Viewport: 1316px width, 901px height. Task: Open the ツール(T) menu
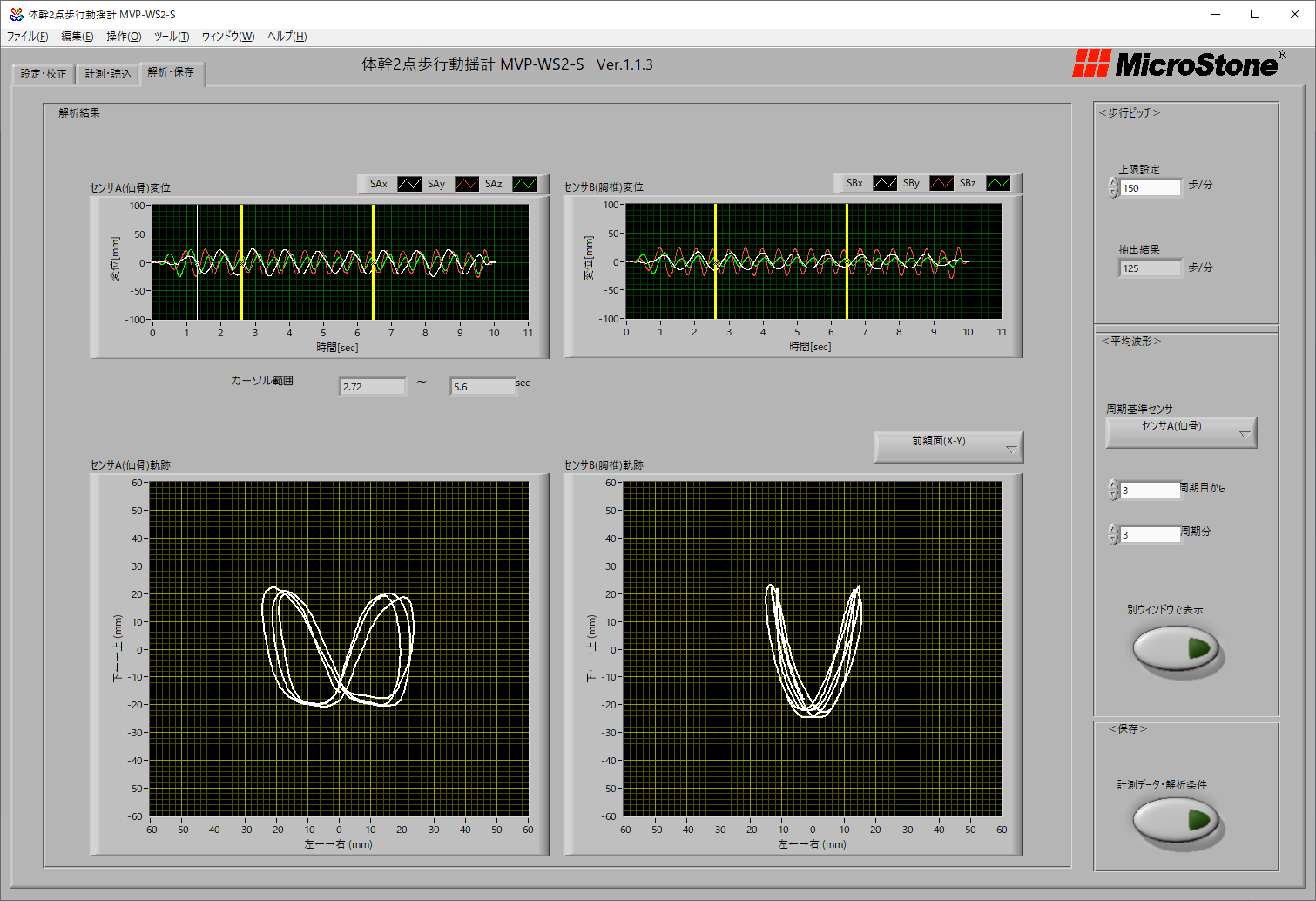coord(172,37)
